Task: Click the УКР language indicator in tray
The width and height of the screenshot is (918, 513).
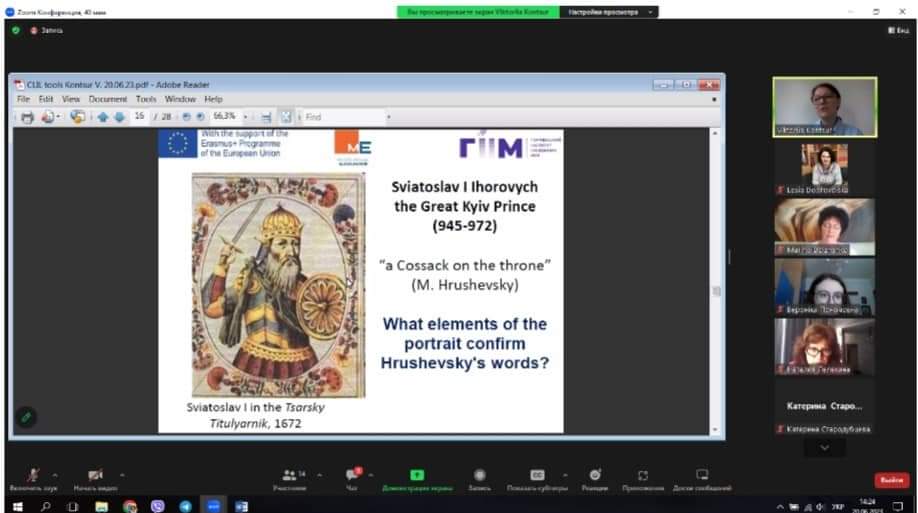Action: (838, 507)
